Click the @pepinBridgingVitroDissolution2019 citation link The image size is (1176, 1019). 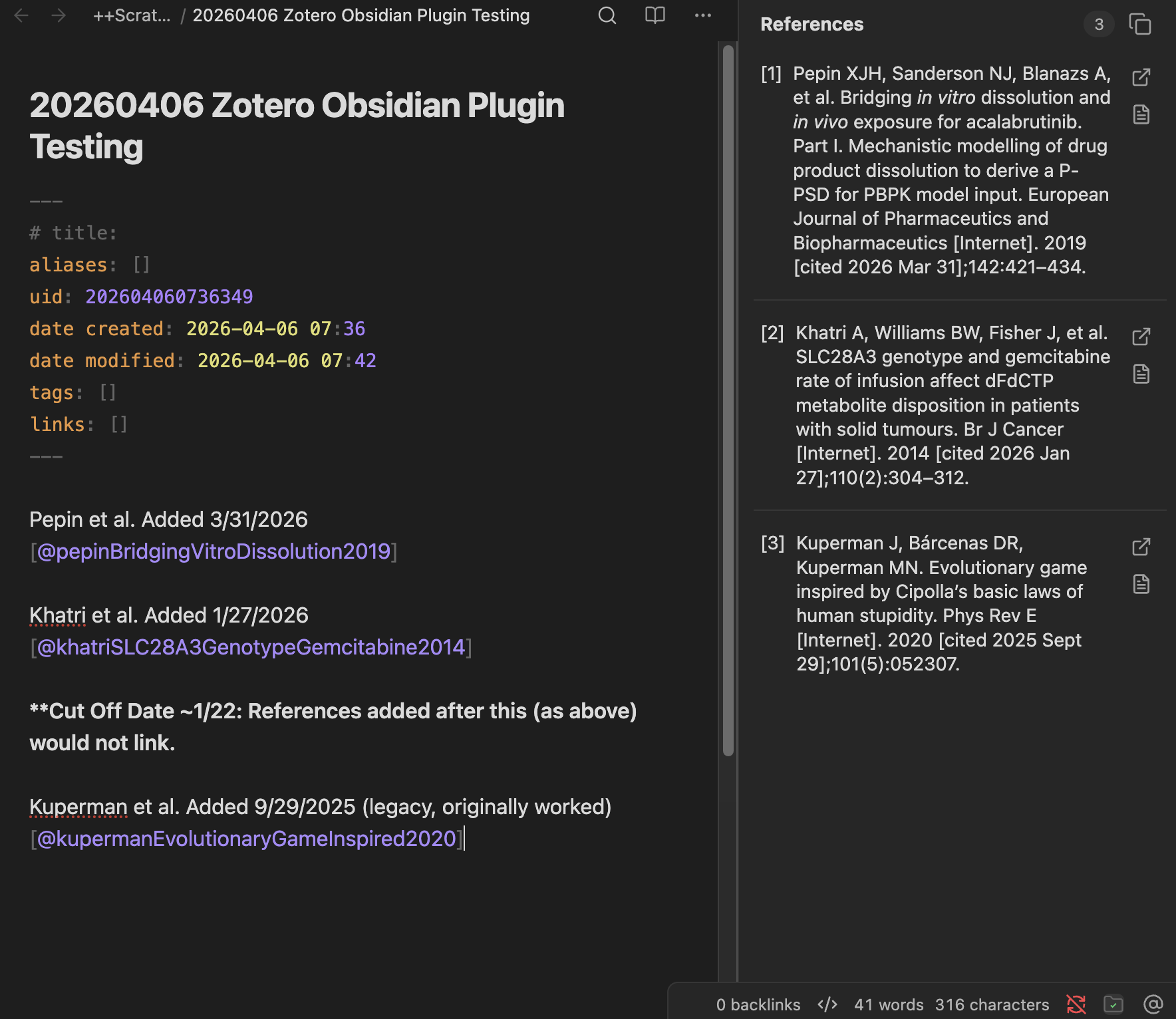pos(214,551)
